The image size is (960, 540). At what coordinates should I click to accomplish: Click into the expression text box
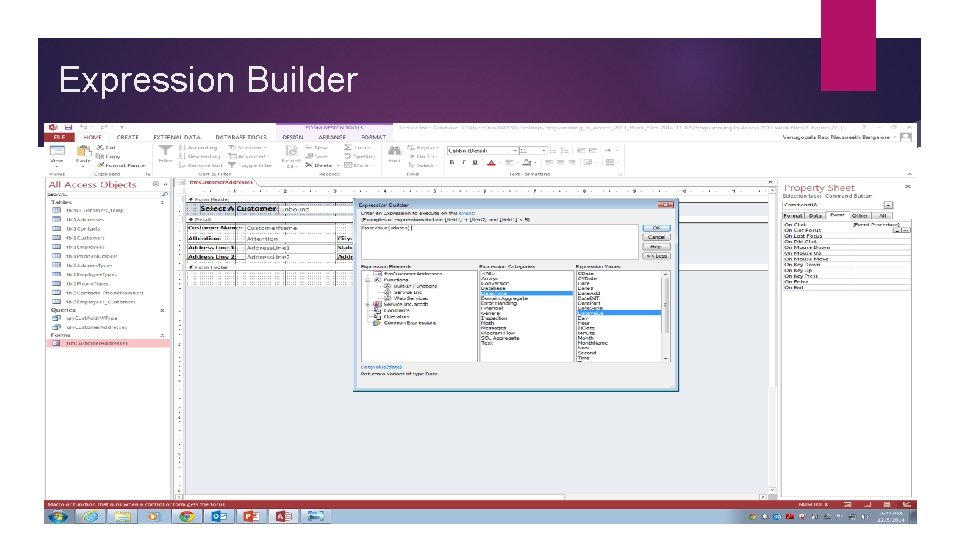tap(499, 242)
